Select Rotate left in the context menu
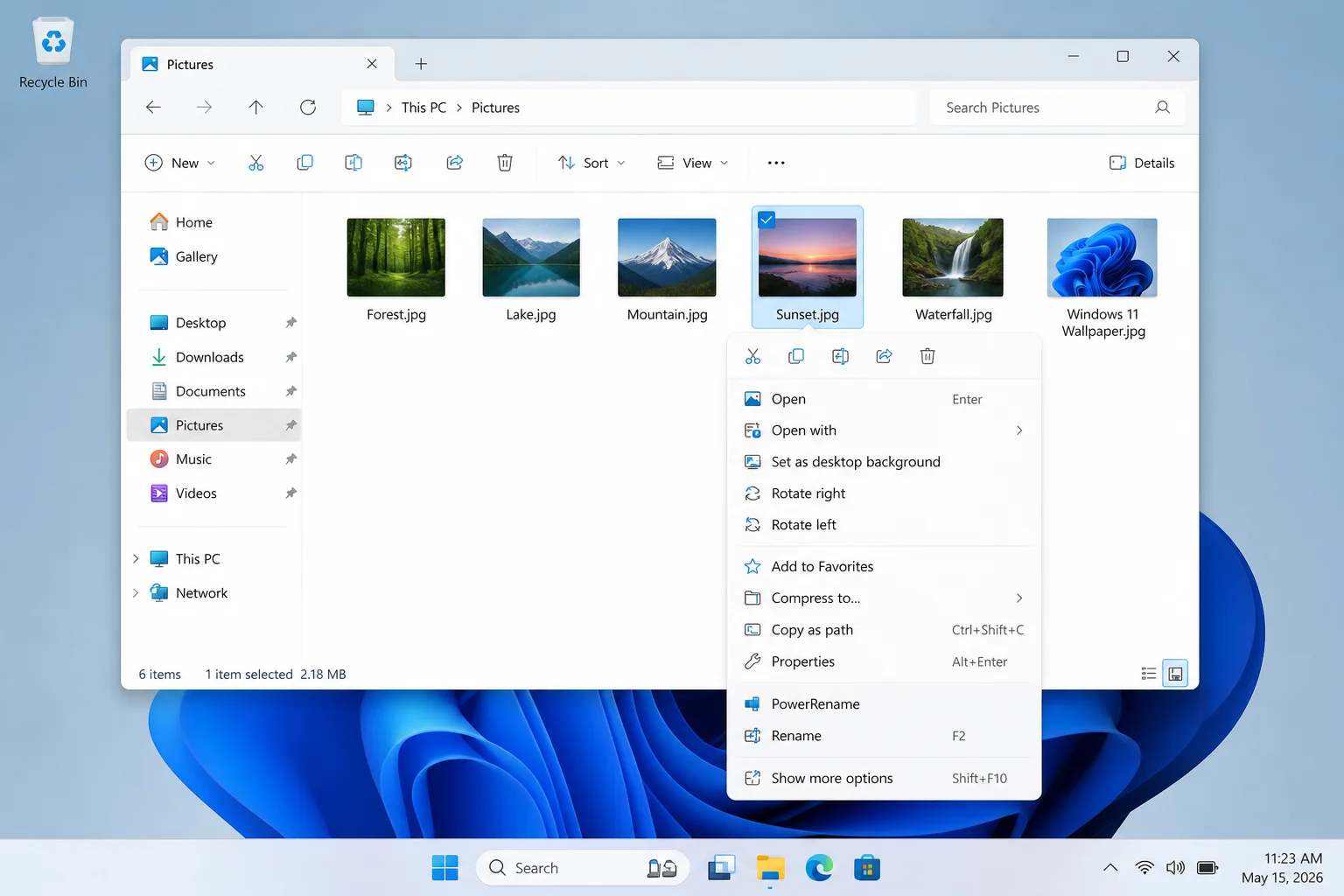This screenshot has width=1344, height=896. pos(884,525)
